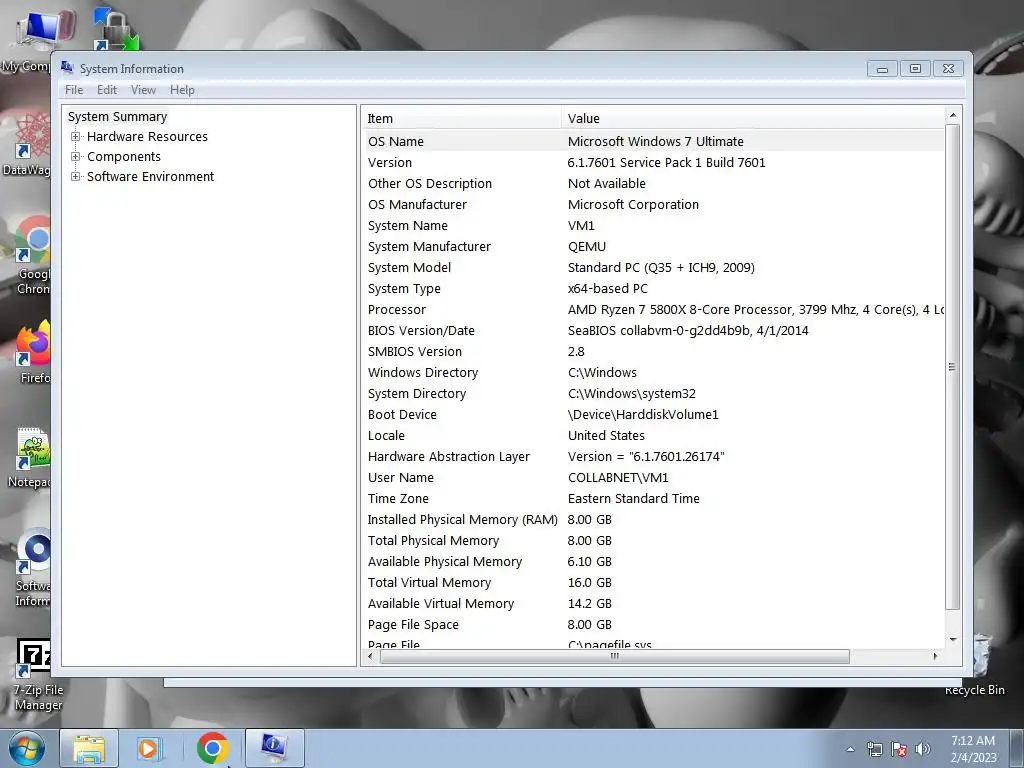Viewport: 1024px width, 768px height.
Task: Select the Boot Device row
Action: click(x=653, y=415)
